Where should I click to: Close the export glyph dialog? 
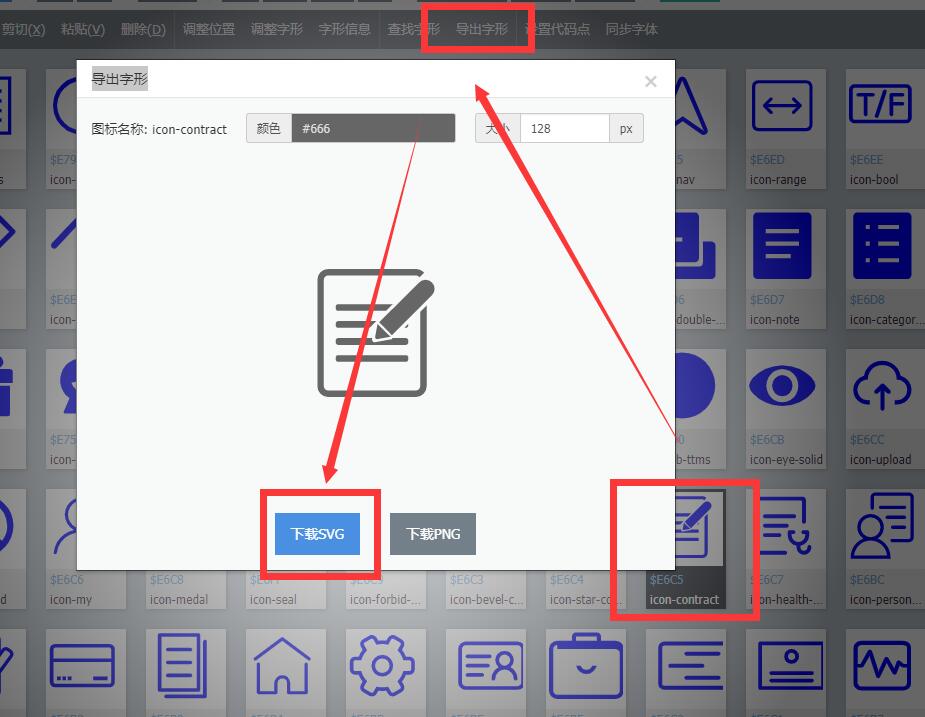(x=650, y=82)
